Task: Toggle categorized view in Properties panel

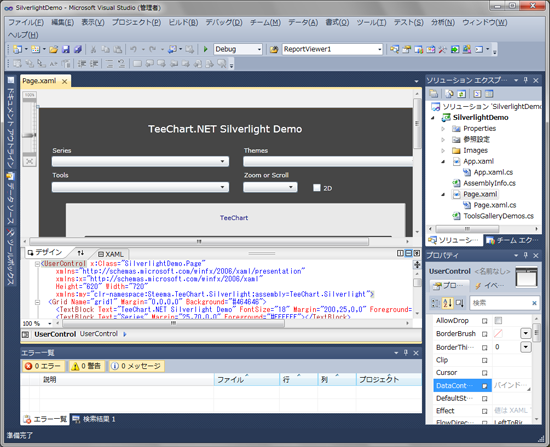Action: pyautogui.click(x=435, y=303)
